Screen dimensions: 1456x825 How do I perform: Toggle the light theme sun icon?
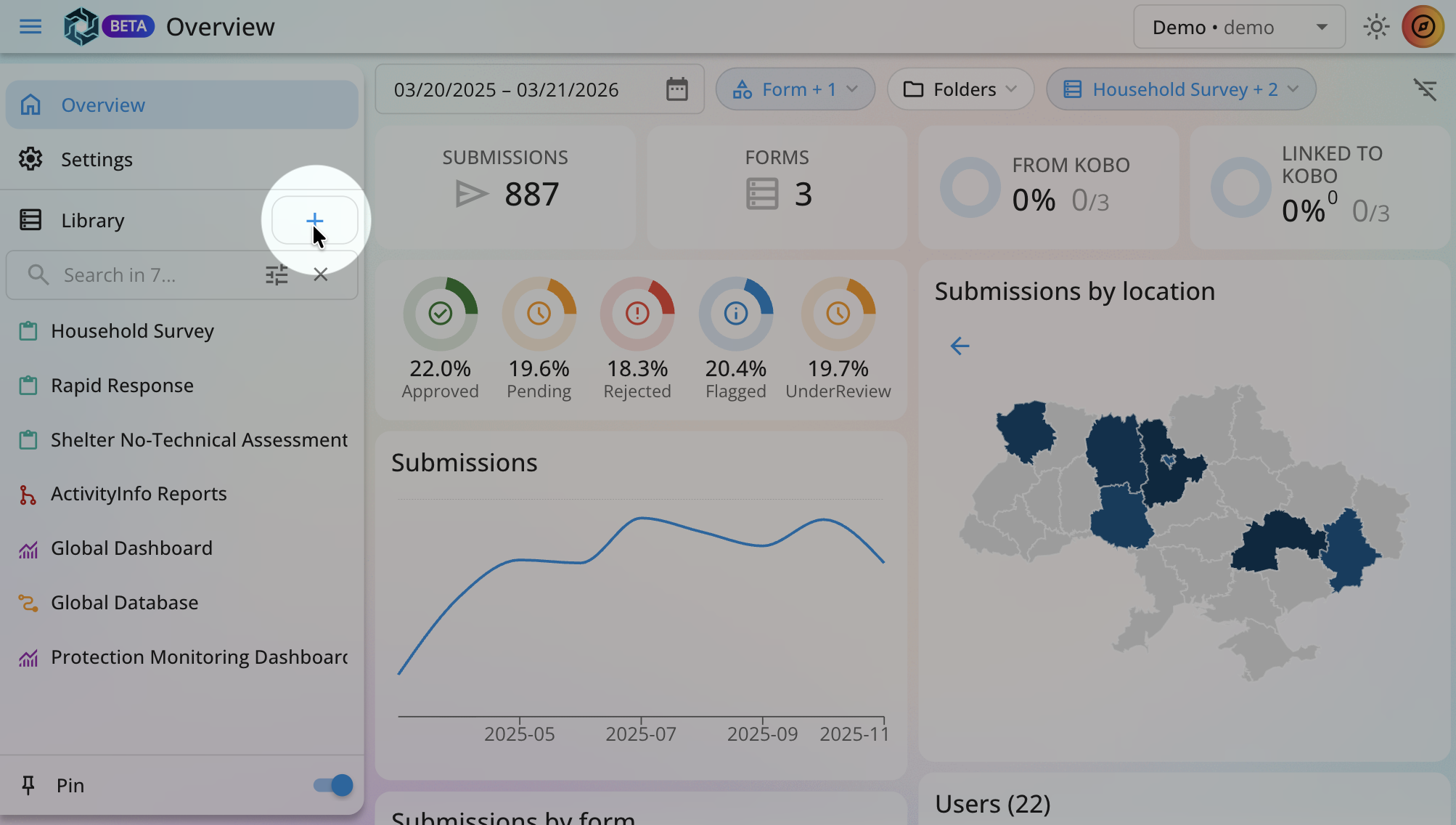[x=1375, y=28]
